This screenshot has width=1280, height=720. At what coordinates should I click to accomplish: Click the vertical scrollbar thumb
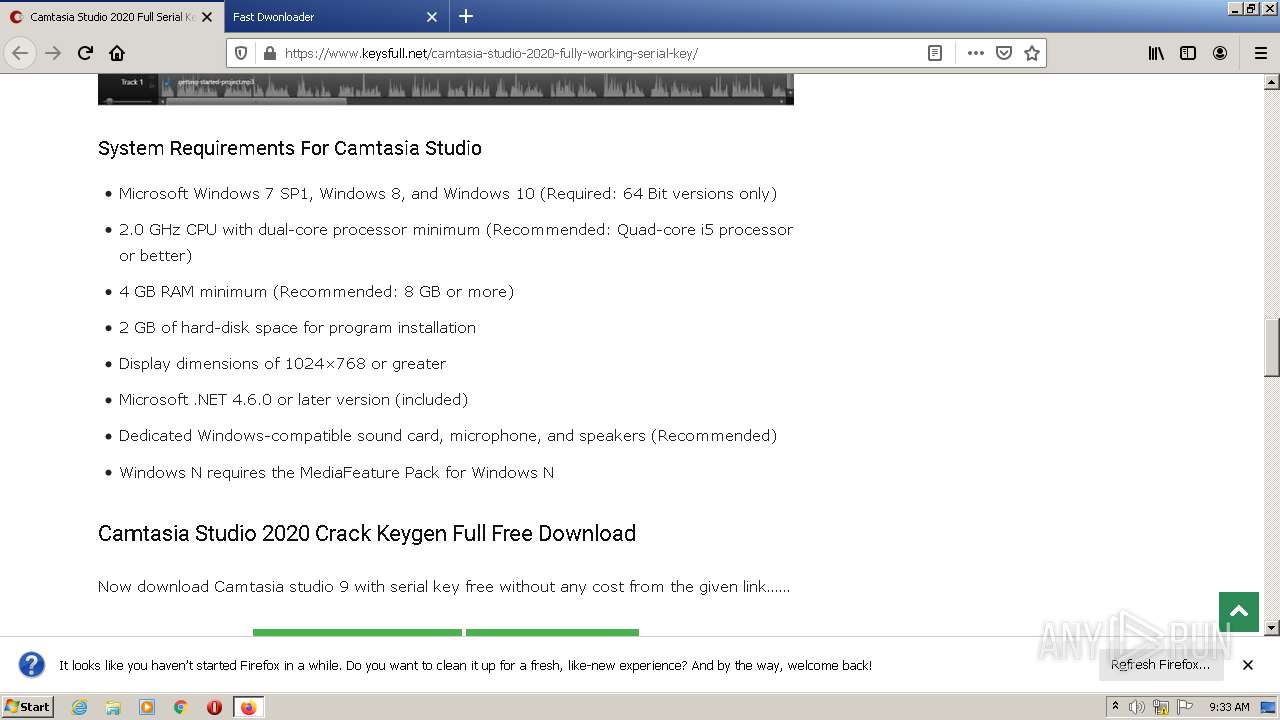pyautogui.click(x=1272, y=347)
